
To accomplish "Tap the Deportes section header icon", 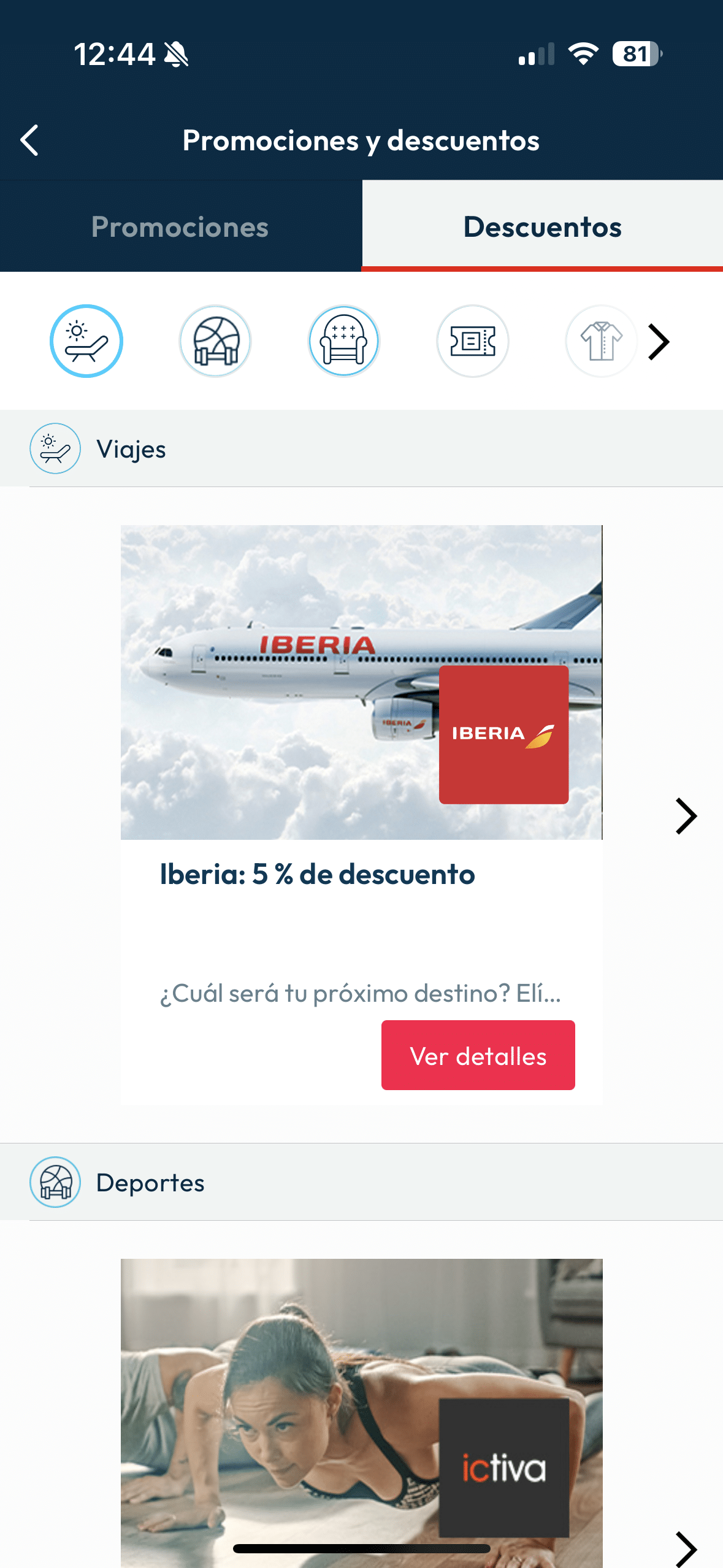I will click(x=55, y=1182).
